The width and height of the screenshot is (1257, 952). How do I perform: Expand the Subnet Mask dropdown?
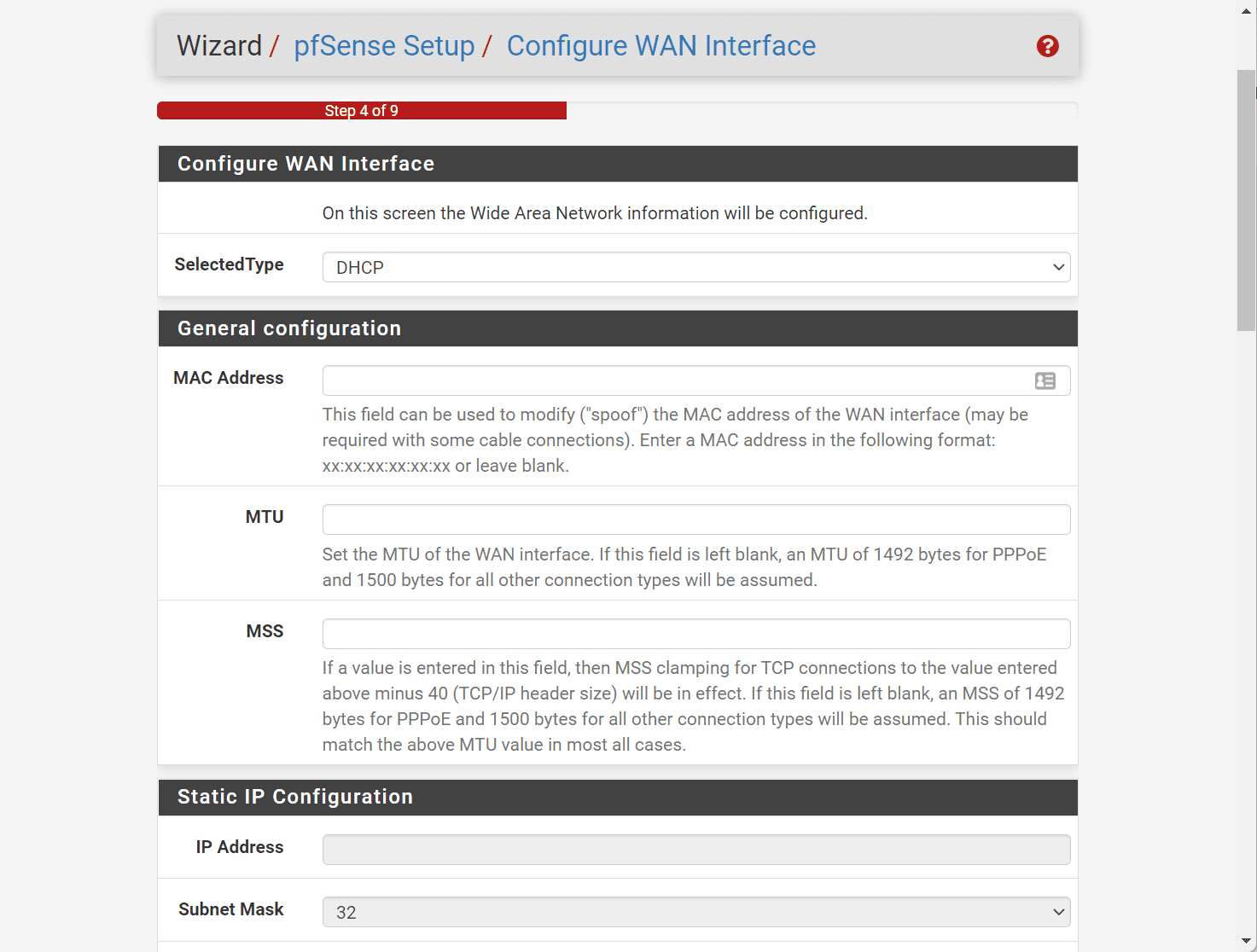tap(695, 912)
